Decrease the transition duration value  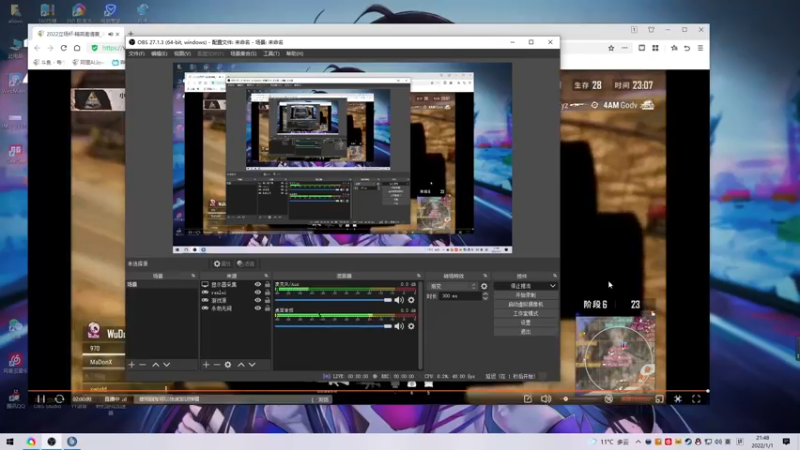(x=485, y=298)
